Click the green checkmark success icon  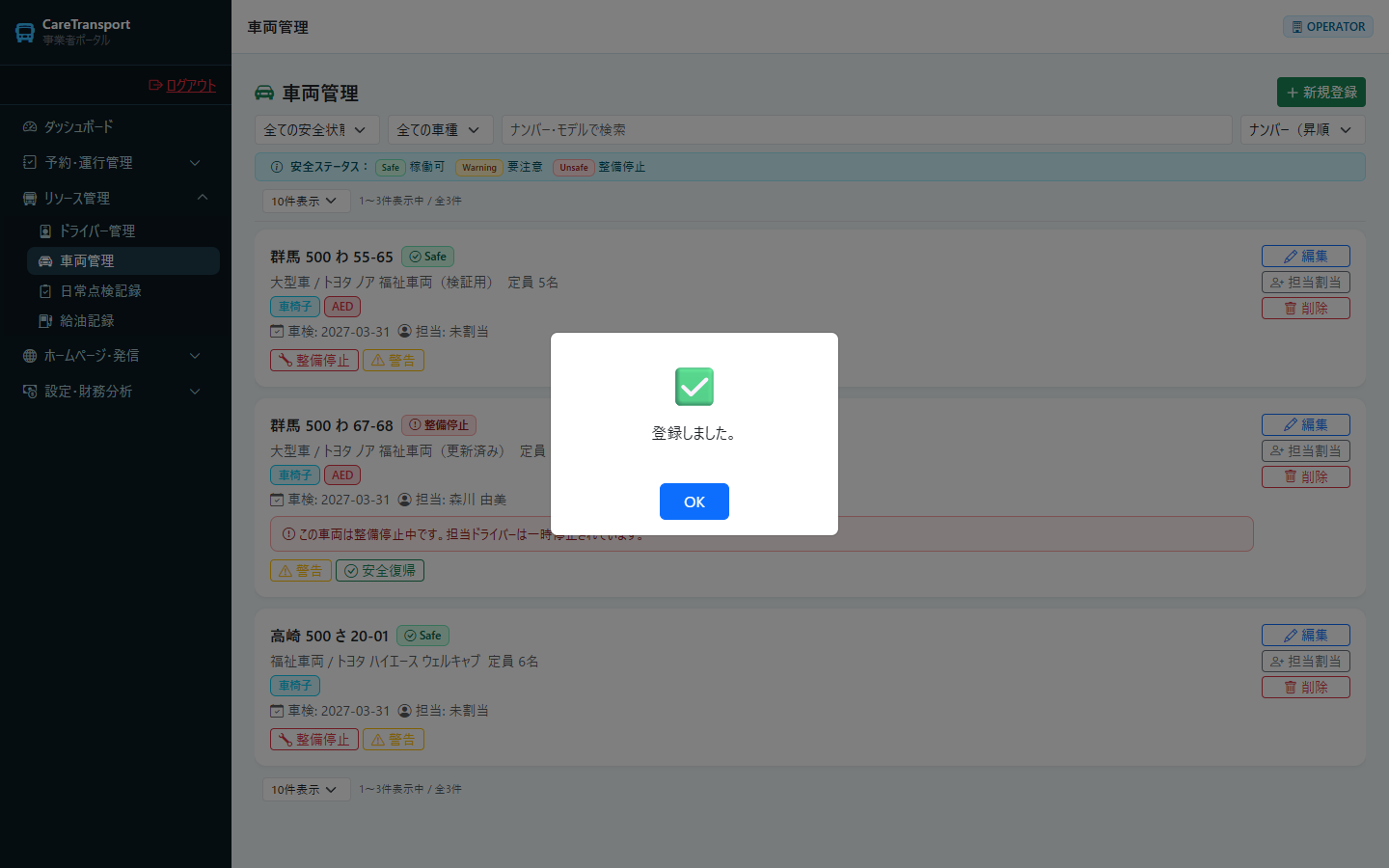(694, 387)
